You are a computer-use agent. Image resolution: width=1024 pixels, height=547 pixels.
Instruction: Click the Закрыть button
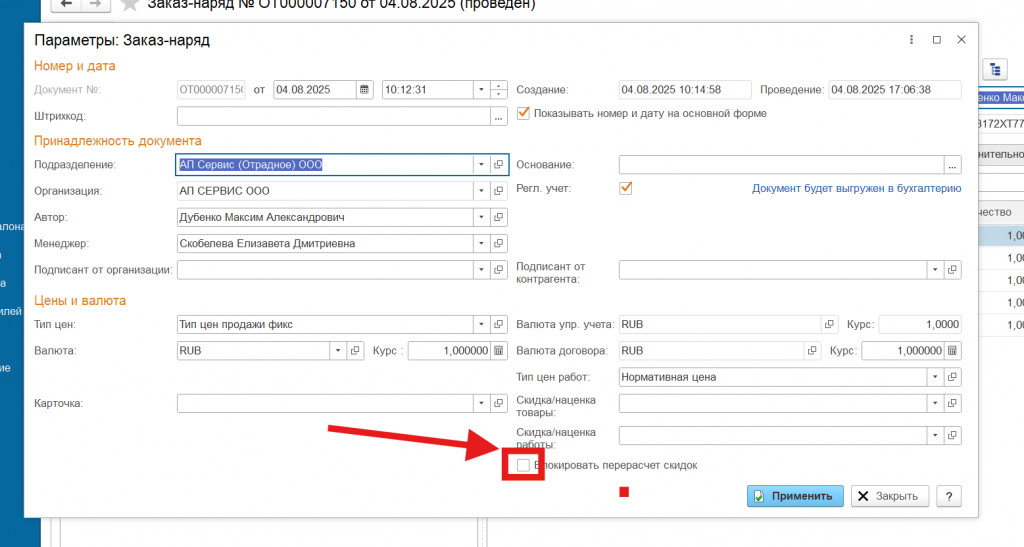890,496
